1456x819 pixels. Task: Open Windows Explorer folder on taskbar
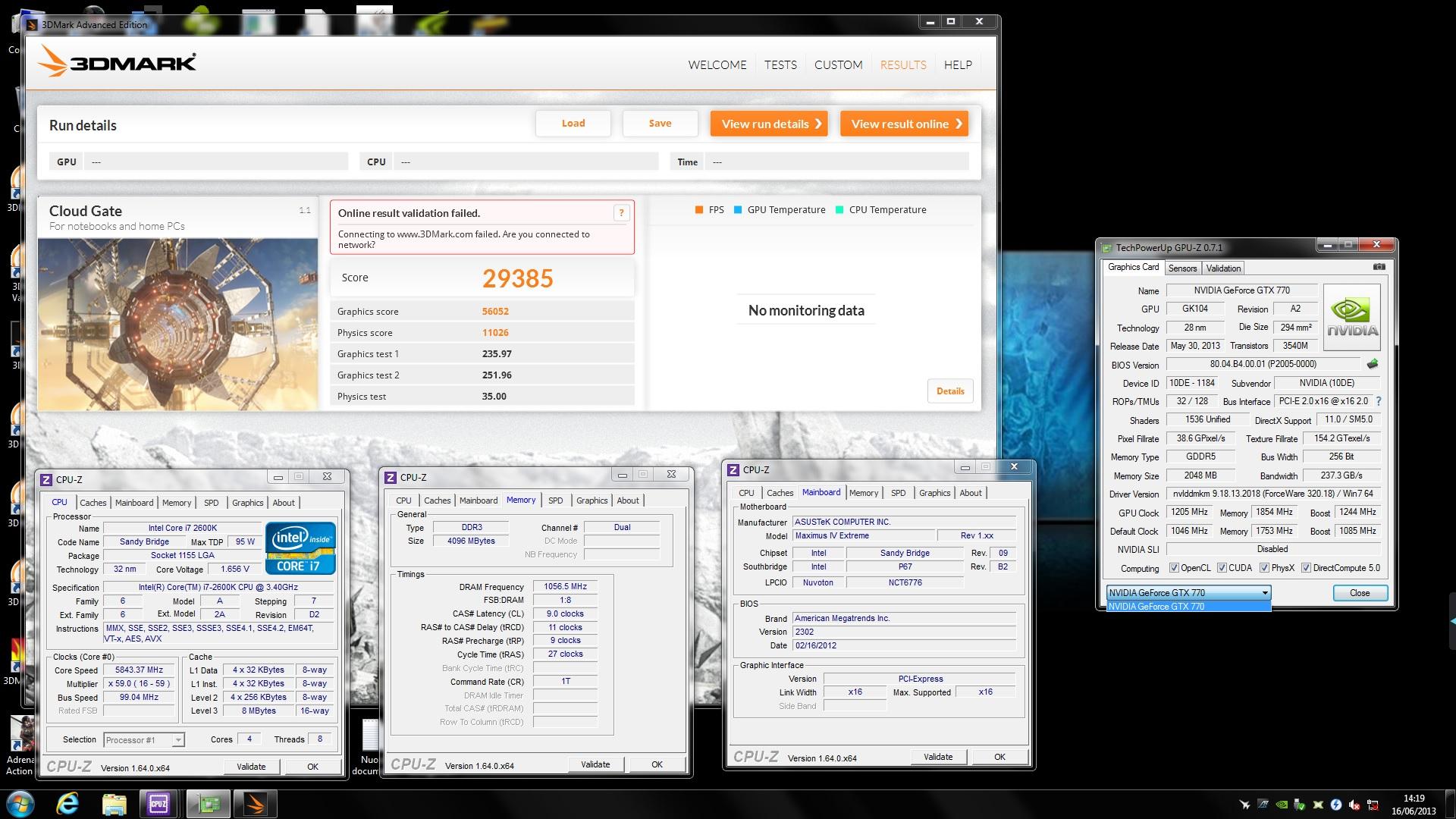click(114, 804)
